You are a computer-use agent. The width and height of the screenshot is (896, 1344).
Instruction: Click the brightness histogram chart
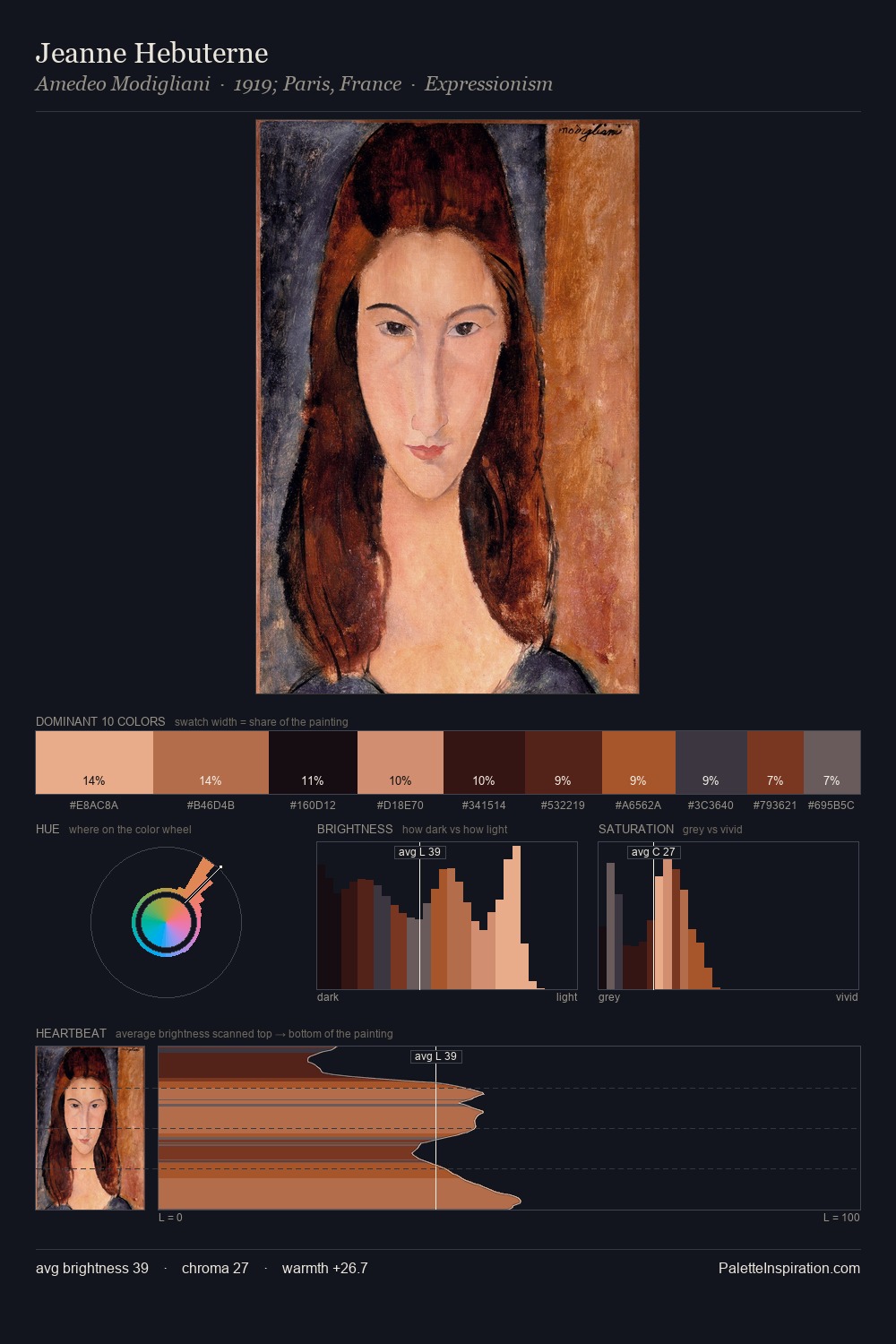447,916
